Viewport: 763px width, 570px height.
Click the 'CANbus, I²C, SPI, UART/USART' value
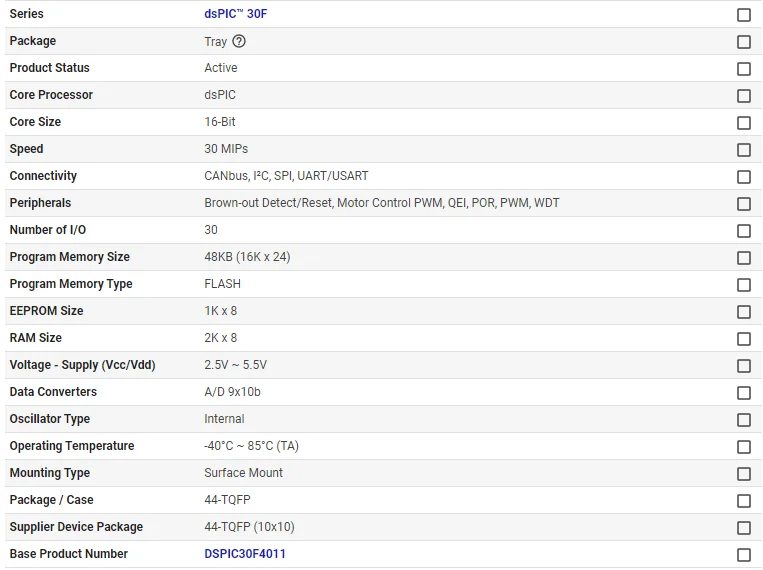coord(286,176)
